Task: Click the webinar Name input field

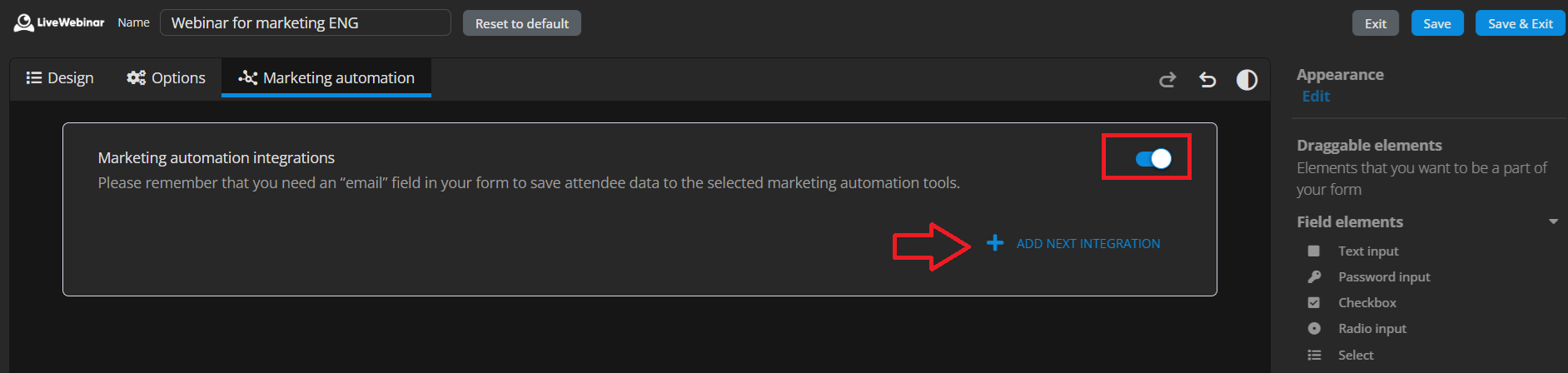Action: (305, 23)
